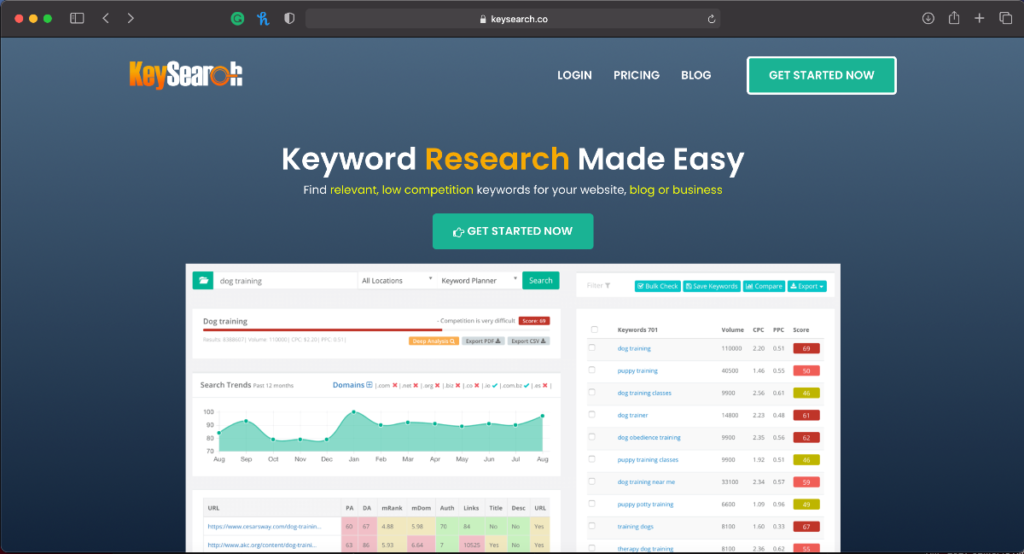1024x554 pixels.
Task: Tick the checkbox for dog trainer
Action: click(592, 414)
